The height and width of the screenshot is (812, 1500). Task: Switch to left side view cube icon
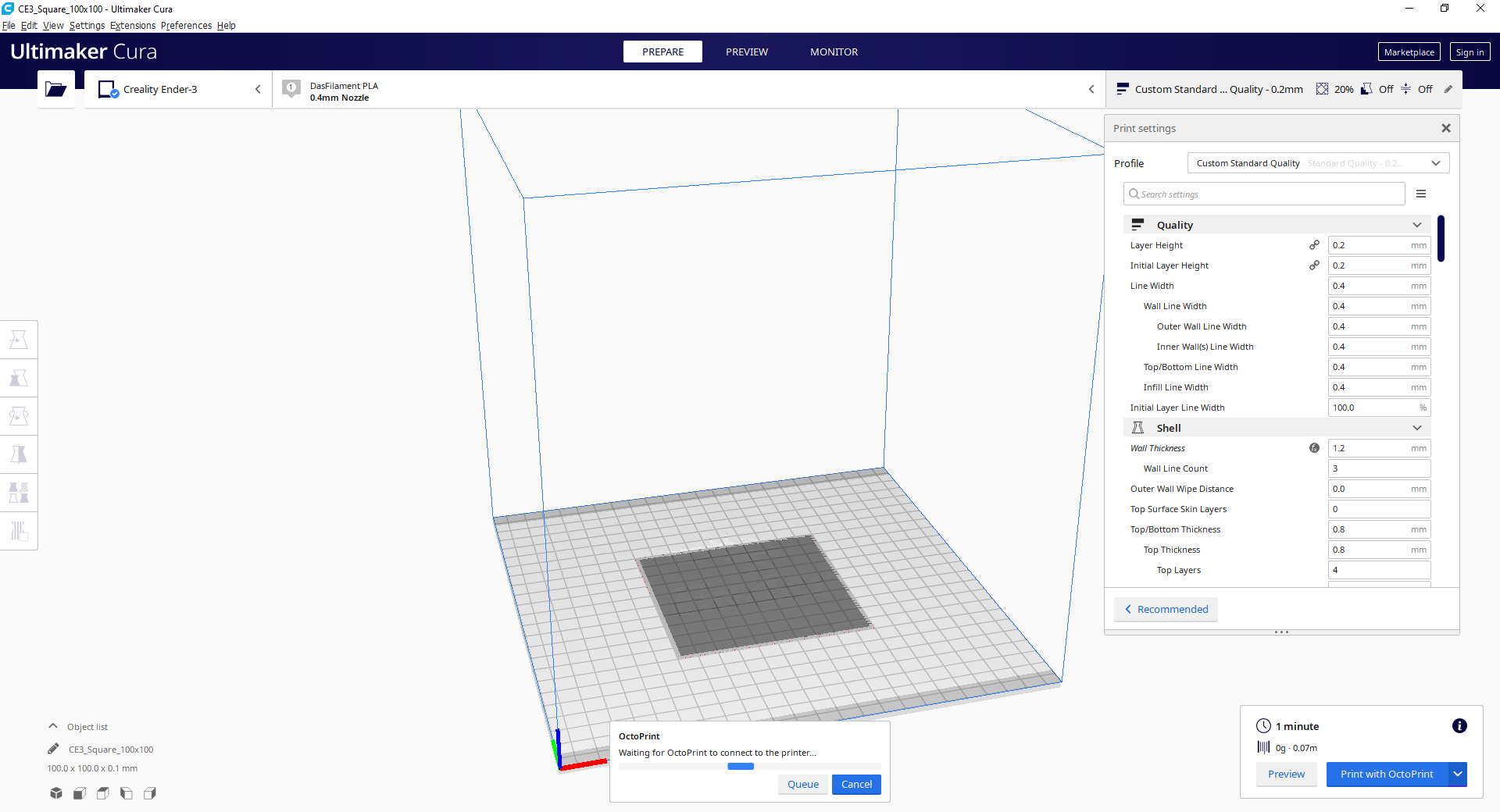(x=127, y=793)
